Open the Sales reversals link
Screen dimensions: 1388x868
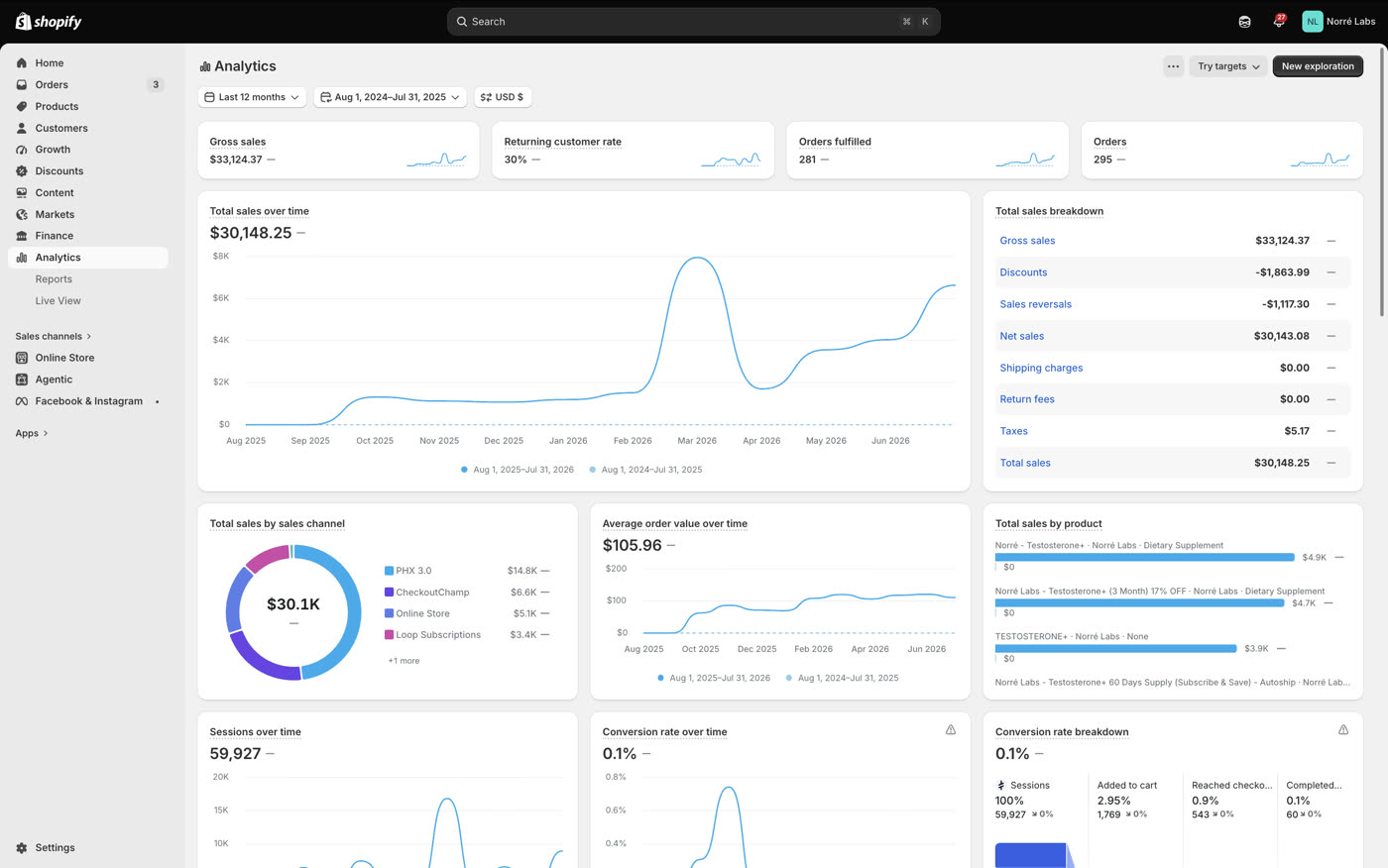tap(1035, 304)
